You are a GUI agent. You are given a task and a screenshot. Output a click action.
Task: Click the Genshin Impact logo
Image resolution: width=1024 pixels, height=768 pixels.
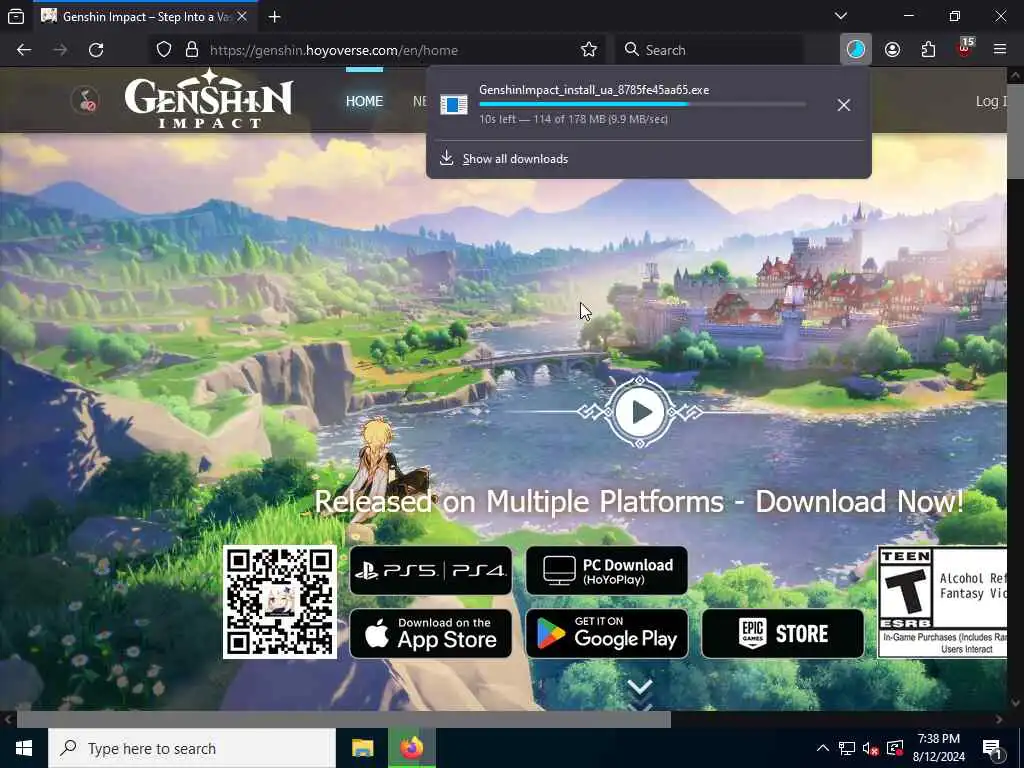[x=209, y=99]
